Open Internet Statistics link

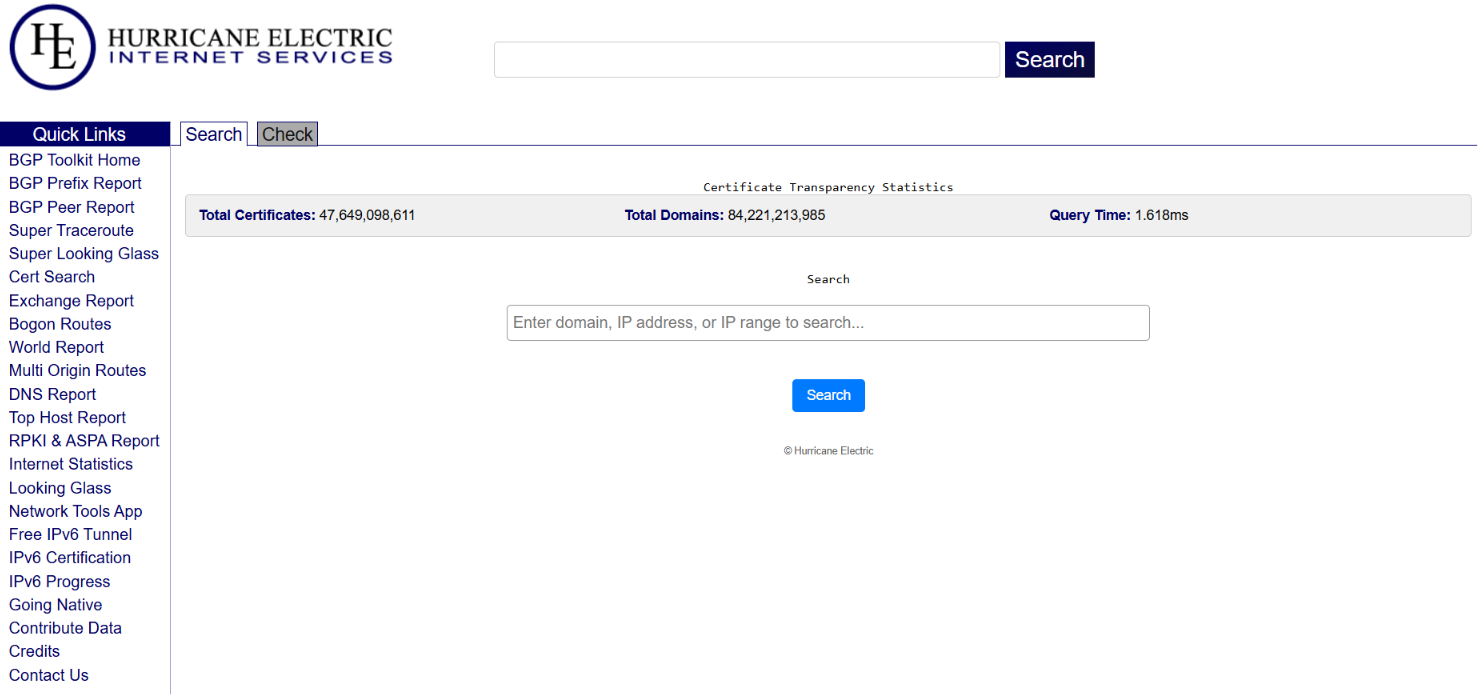[71, 464]
